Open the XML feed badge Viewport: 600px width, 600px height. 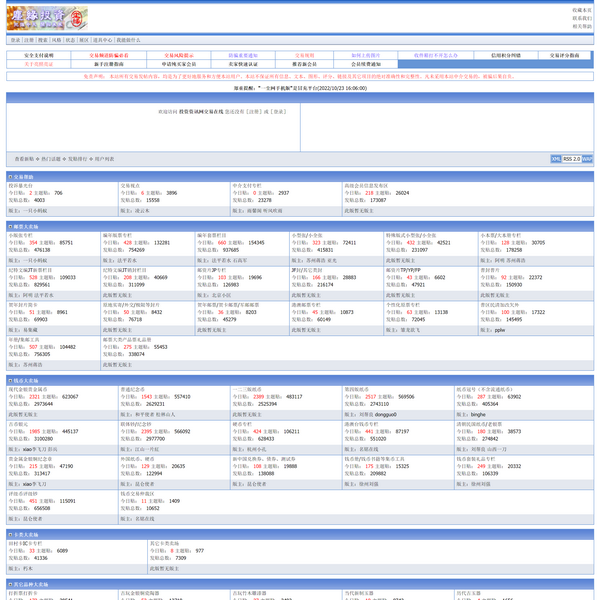556,159
